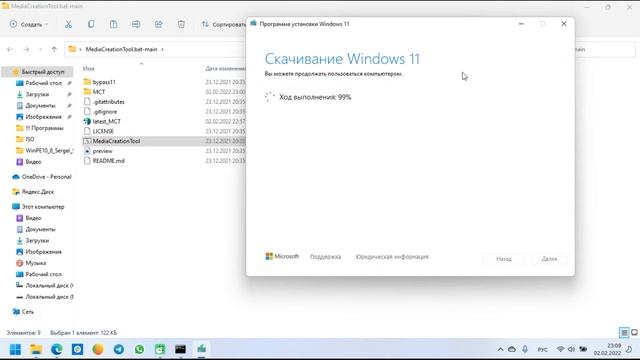Viewport: 640px width, 360px height.
Task: Click the Share icon in Explorer toolbar
Action: coord(158,24)
